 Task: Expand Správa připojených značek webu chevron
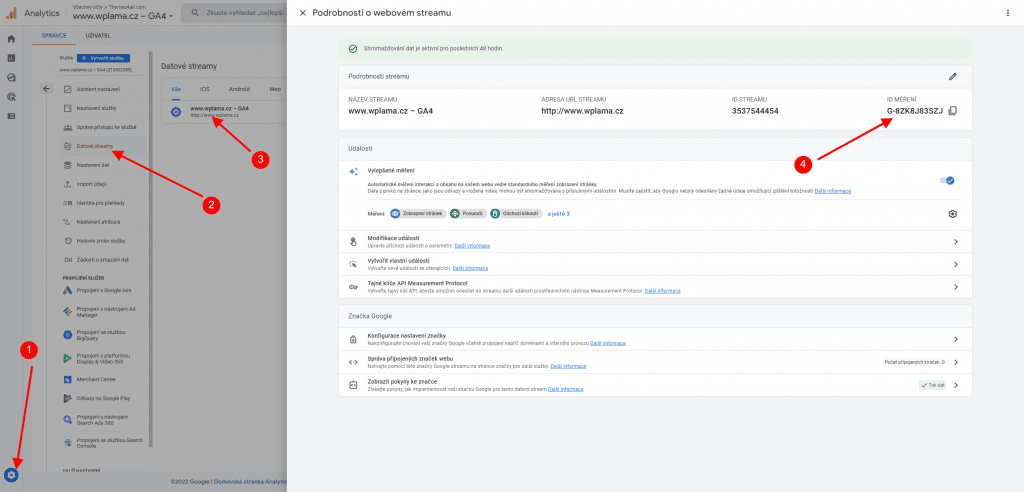coord(955,362)
